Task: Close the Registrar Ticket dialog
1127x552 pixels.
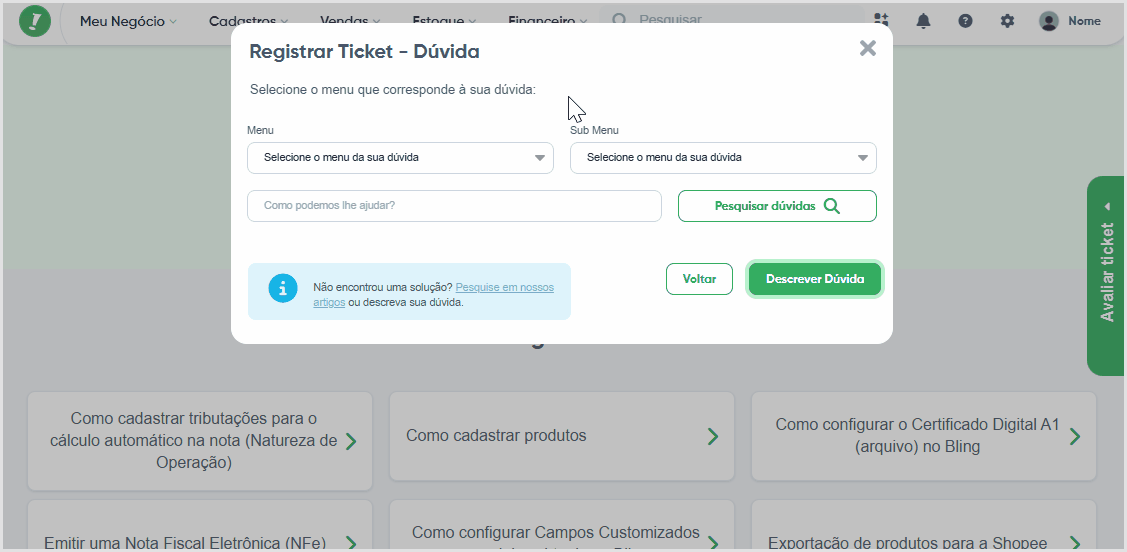Action: coord(868,48)
